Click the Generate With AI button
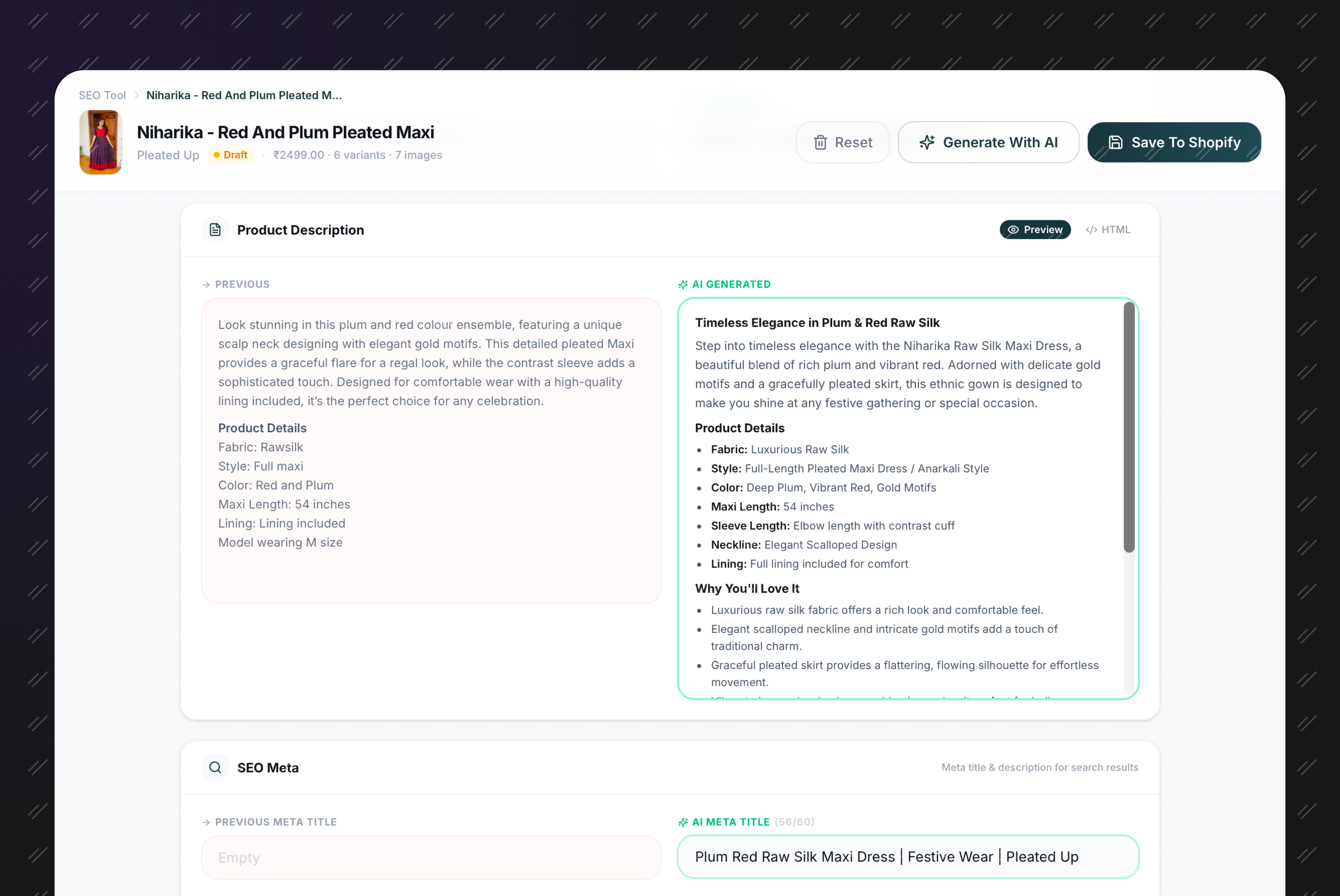Viewport: 1340px width, 896px height. (989, 142)
